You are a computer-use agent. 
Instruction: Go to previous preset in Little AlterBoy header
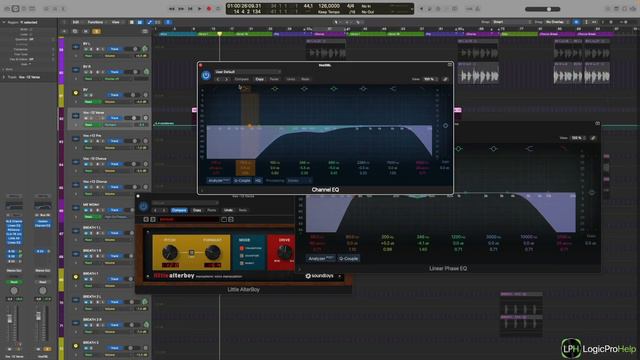(156, 210)
